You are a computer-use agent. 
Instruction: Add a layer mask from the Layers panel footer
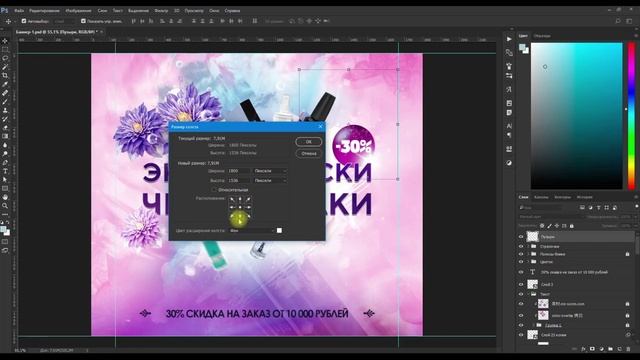(x=592, y=349)
